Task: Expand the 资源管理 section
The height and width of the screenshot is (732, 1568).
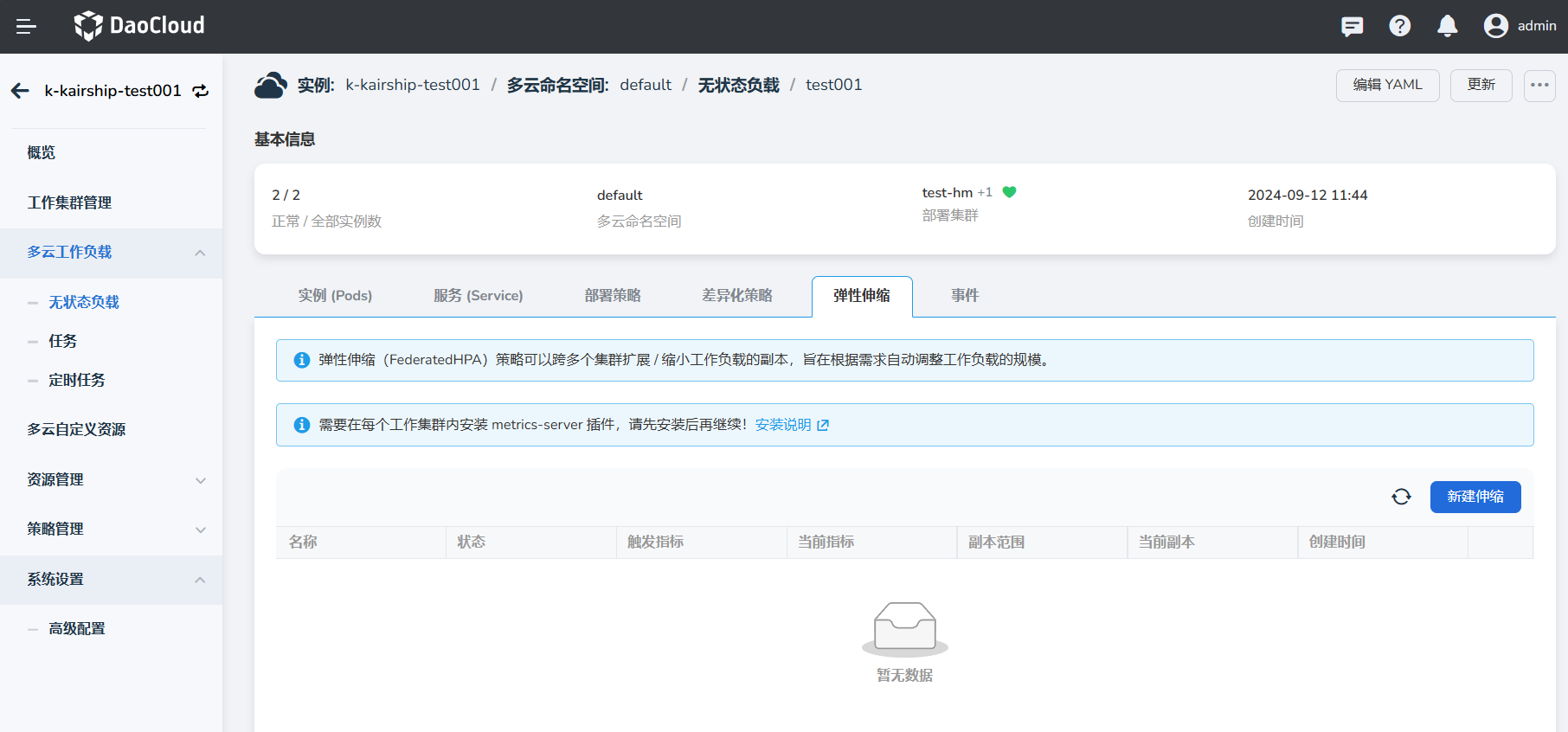Action: (x=200, y=480)
